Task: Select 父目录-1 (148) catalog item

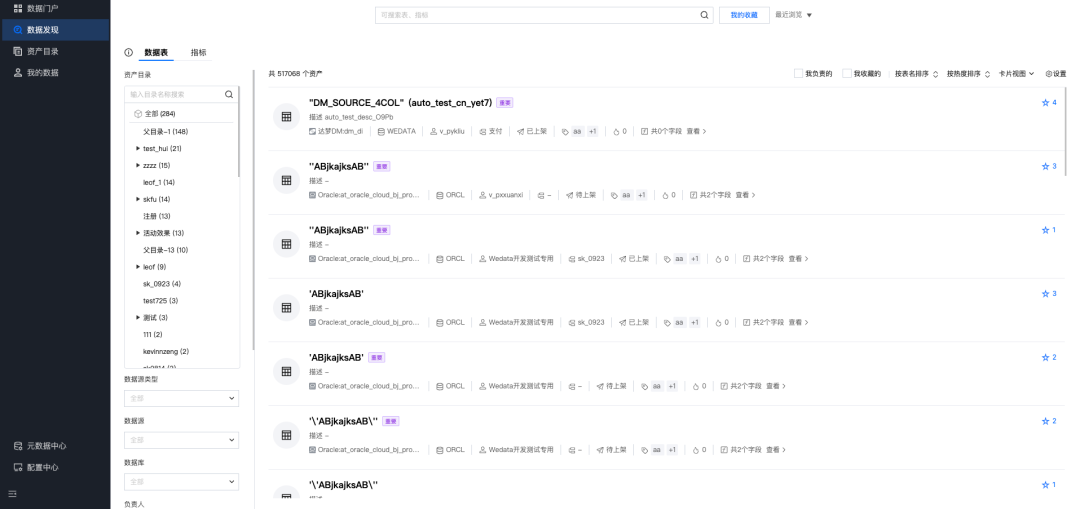Action: (x=165, y=132)
